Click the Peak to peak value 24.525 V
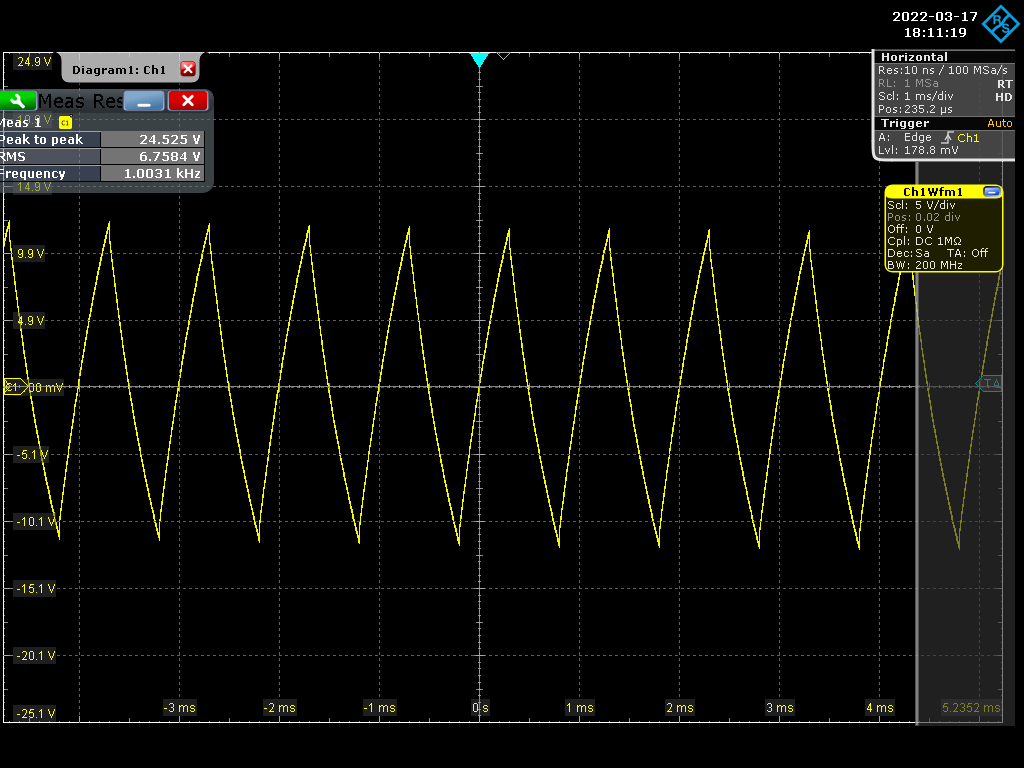 [x=152, y=139]
